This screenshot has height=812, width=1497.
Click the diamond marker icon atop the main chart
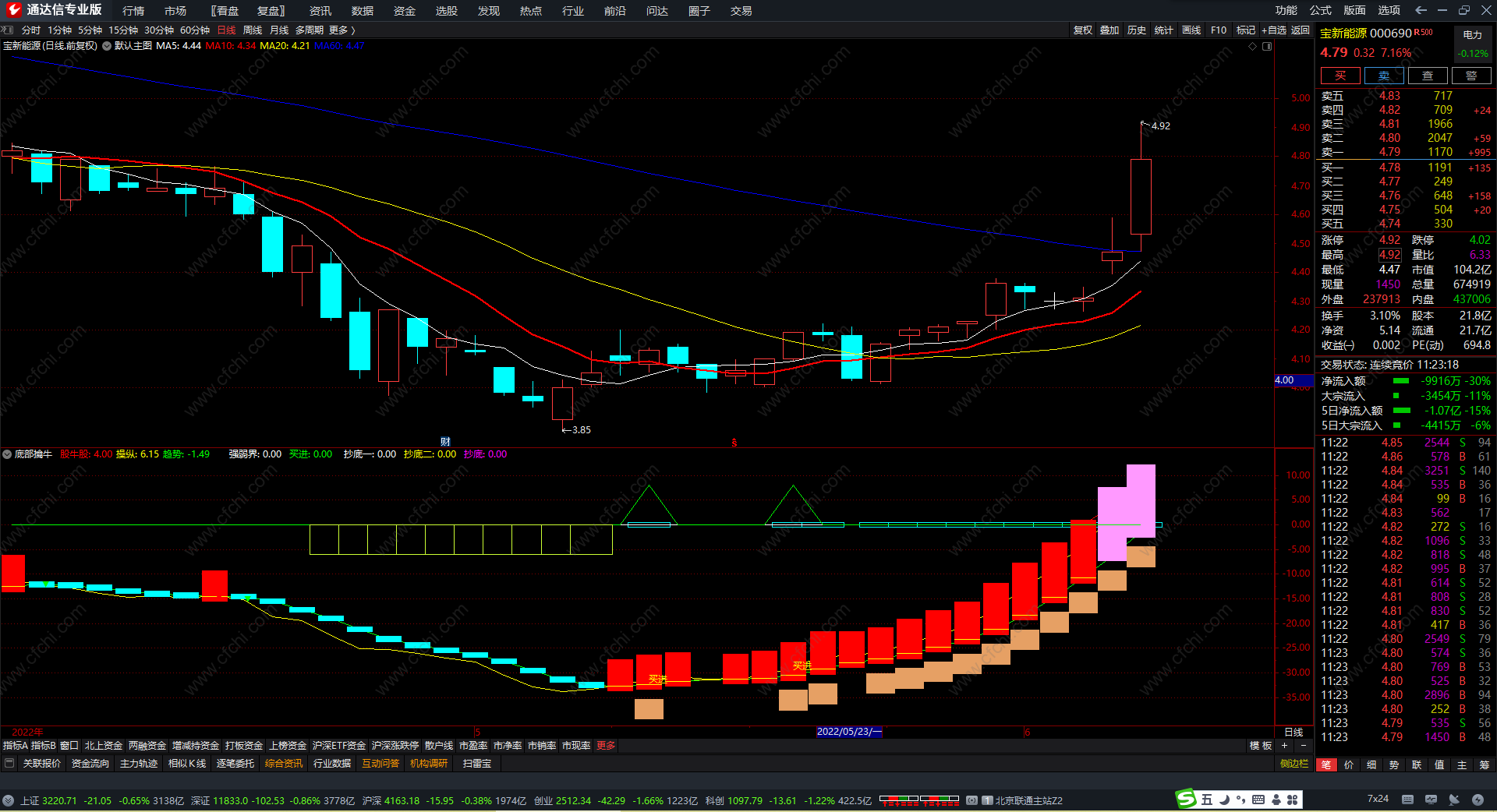click(1253, 46)
